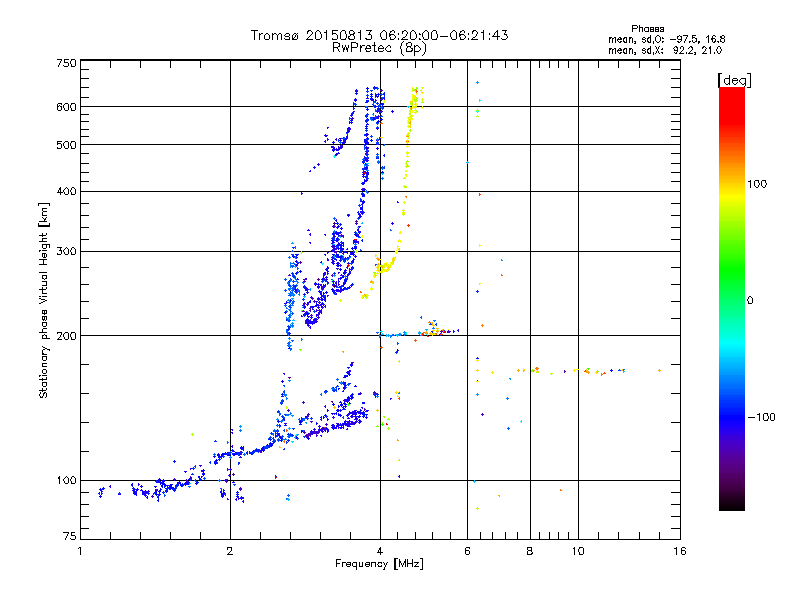Click the '100' color bar tick label

[757, 184]
